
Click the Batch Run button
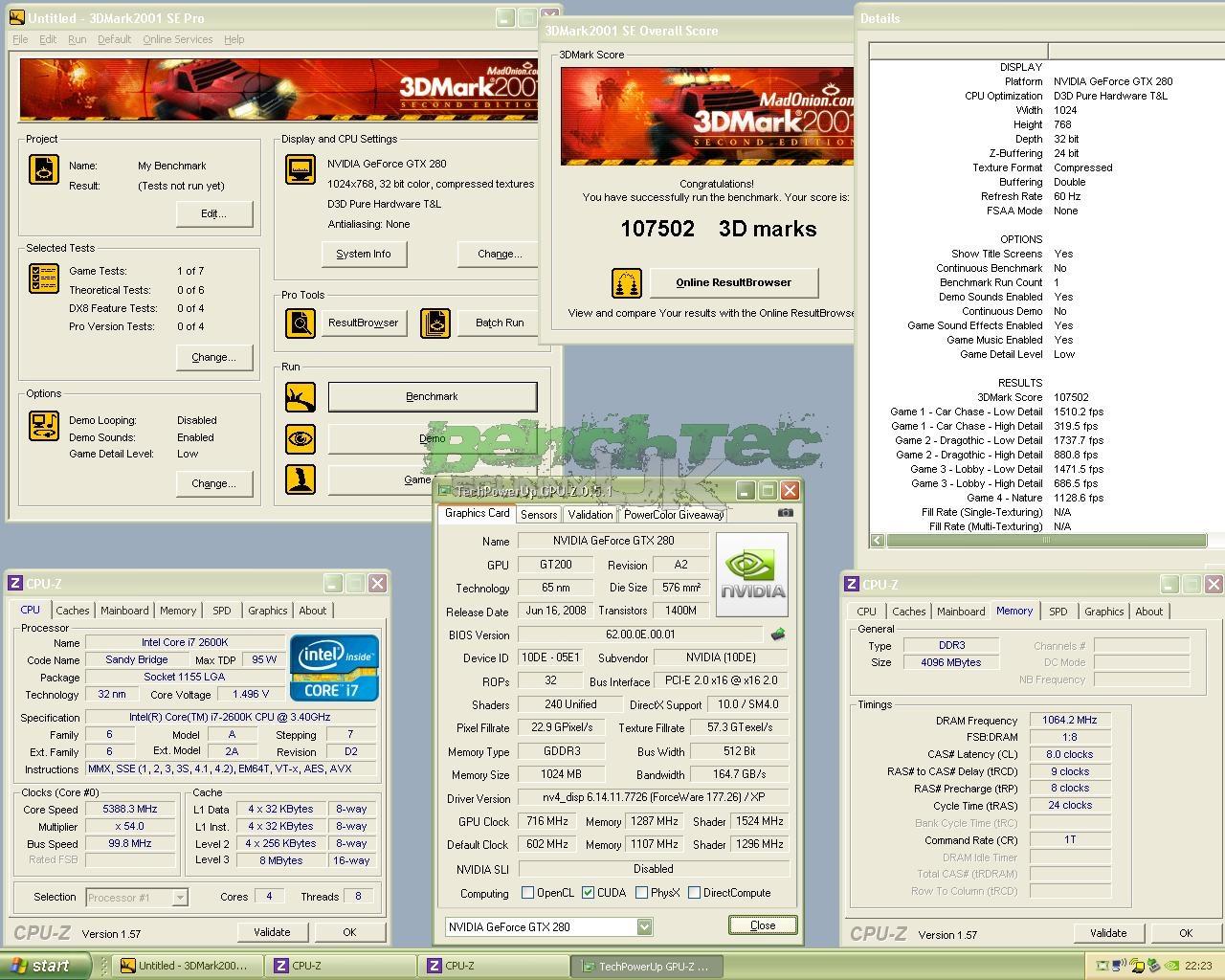click(x=500, y=323)
